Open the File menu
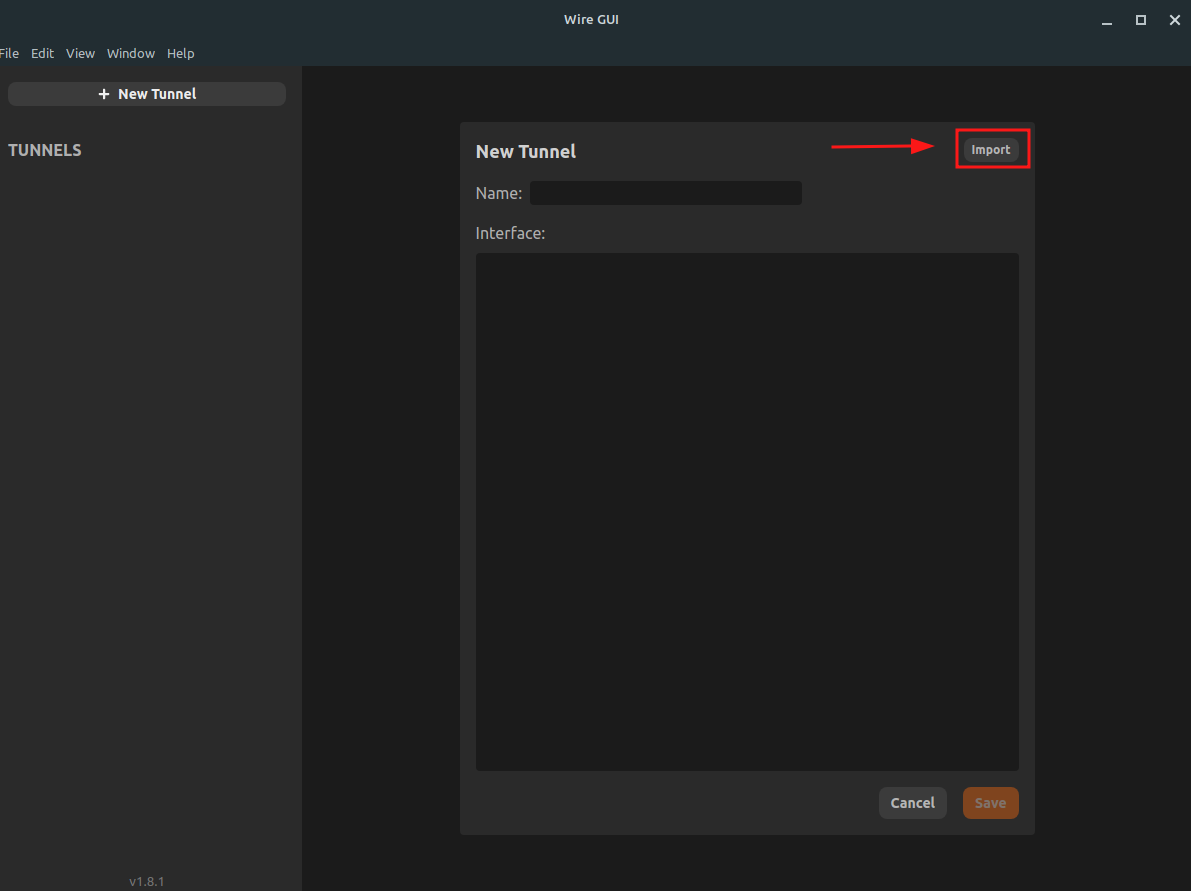Image resolution: width=1191 pixels, height=891 pixels. tap(10, 53)
